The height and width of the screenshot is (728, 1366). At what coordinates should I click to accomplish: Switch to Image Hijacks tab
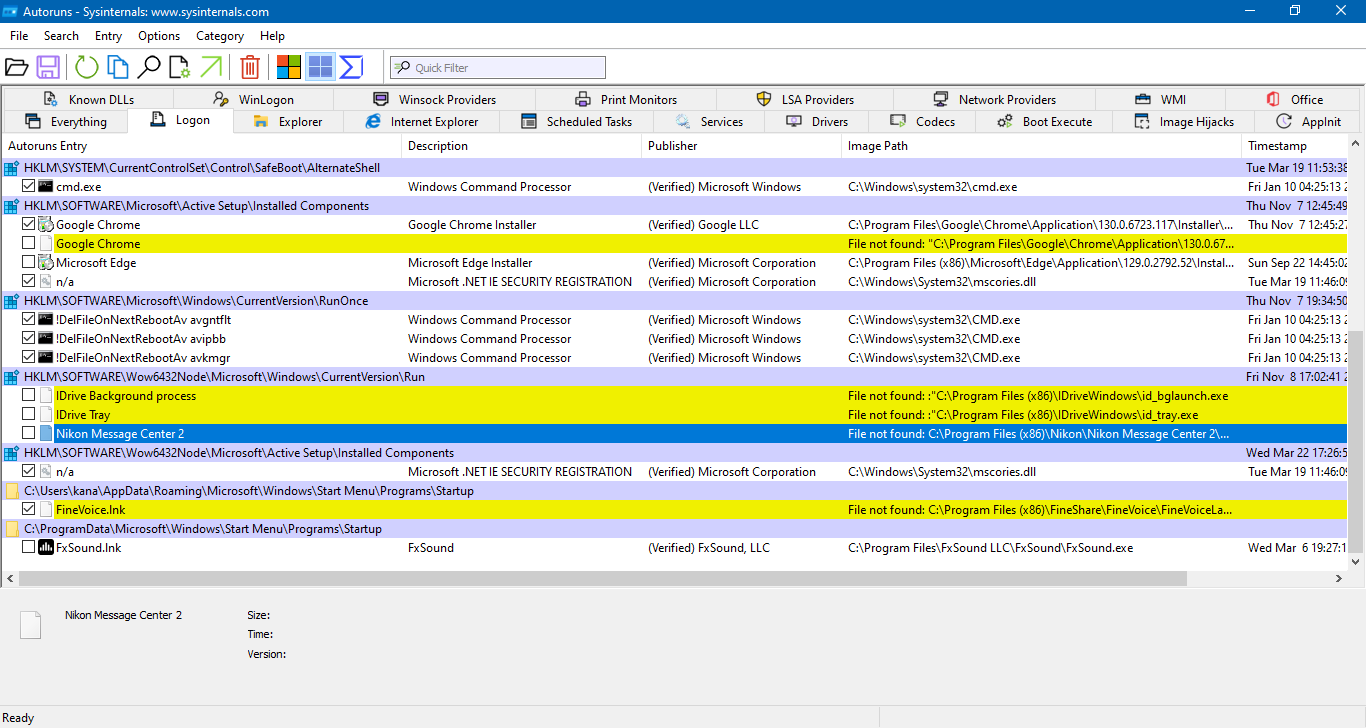click(x=1184, y=122)
